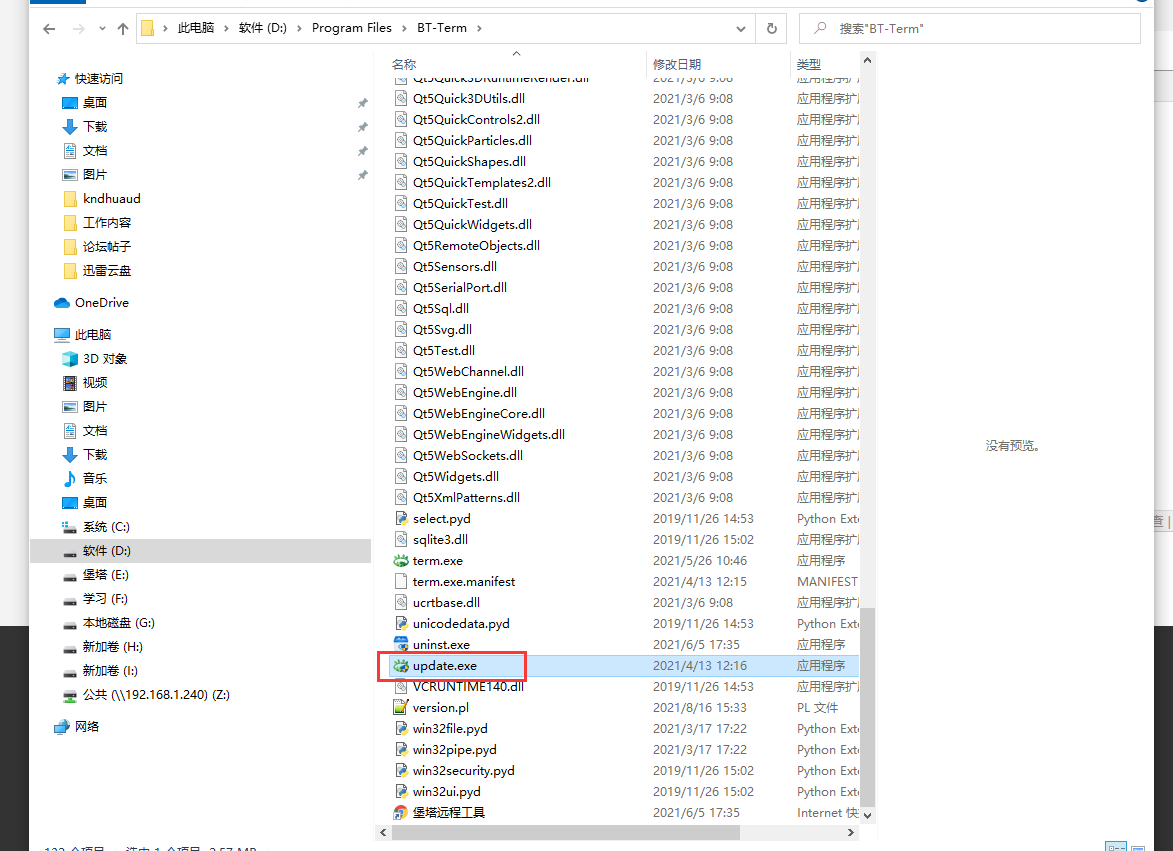Sort files by 名称 column header
This screenshot has width=1173, height=851.
tap(404, 64)
